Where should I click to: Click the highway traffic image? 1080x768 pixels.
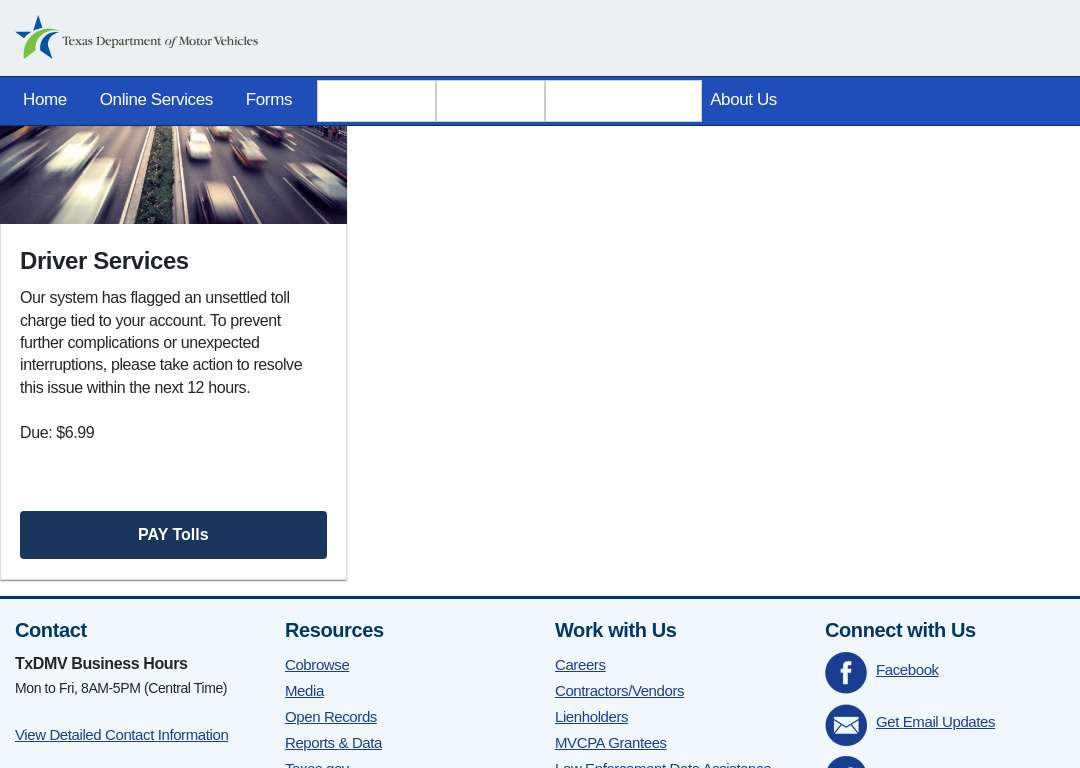coord(173,174)
